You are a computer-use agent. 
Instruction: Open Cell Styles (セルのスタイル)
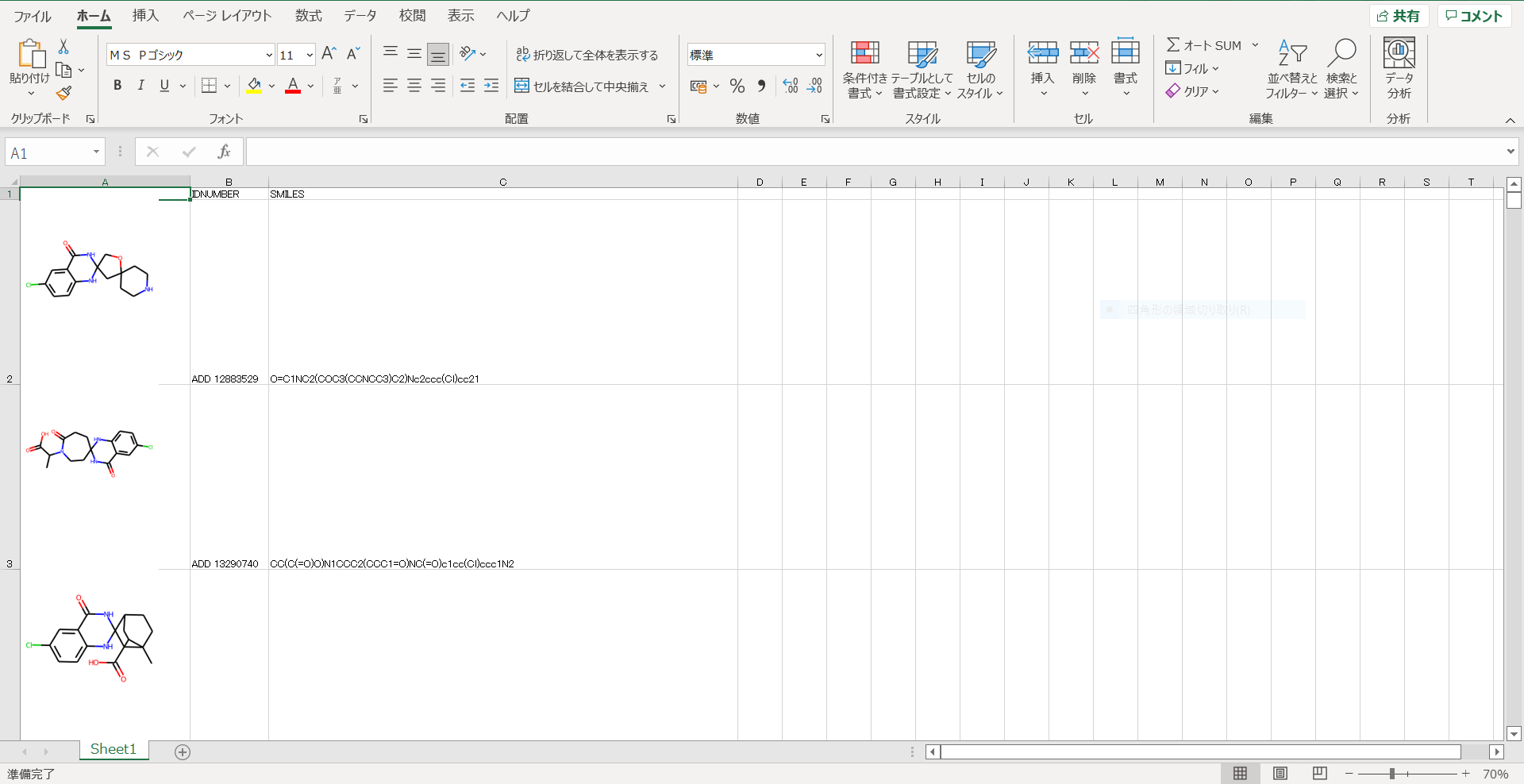click(x=980, y=70)
